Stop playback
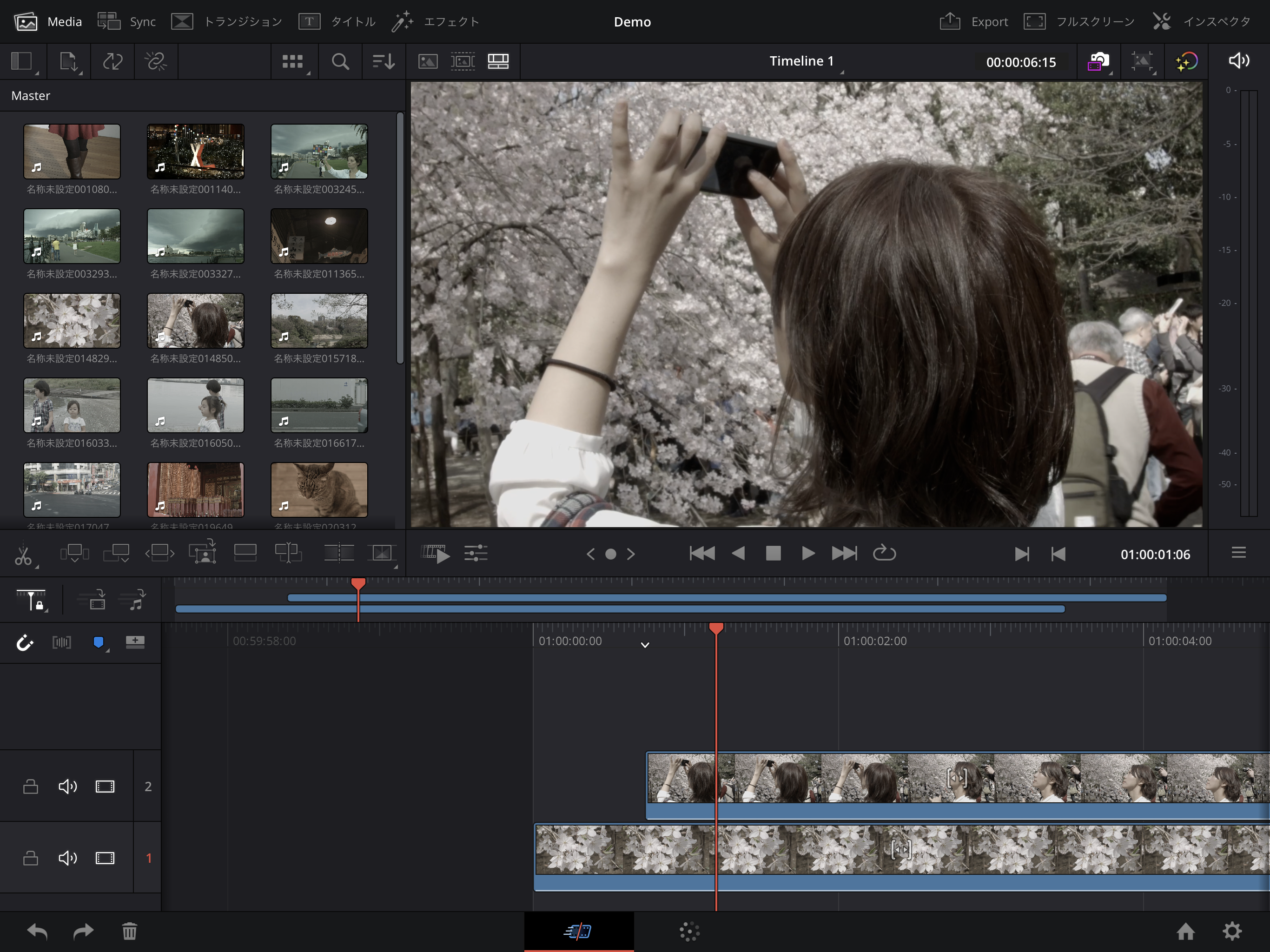Image resolution: width=1270 pixels, height=952 pixels. pos(774,554)
